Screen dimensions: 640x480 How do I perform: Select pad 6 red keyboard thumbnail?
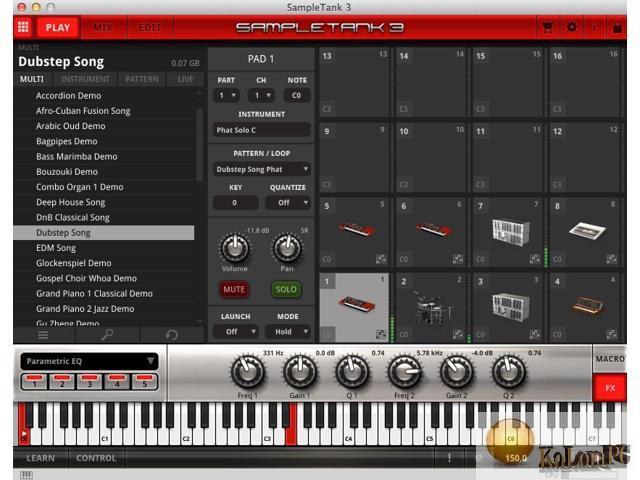[434, 228]
